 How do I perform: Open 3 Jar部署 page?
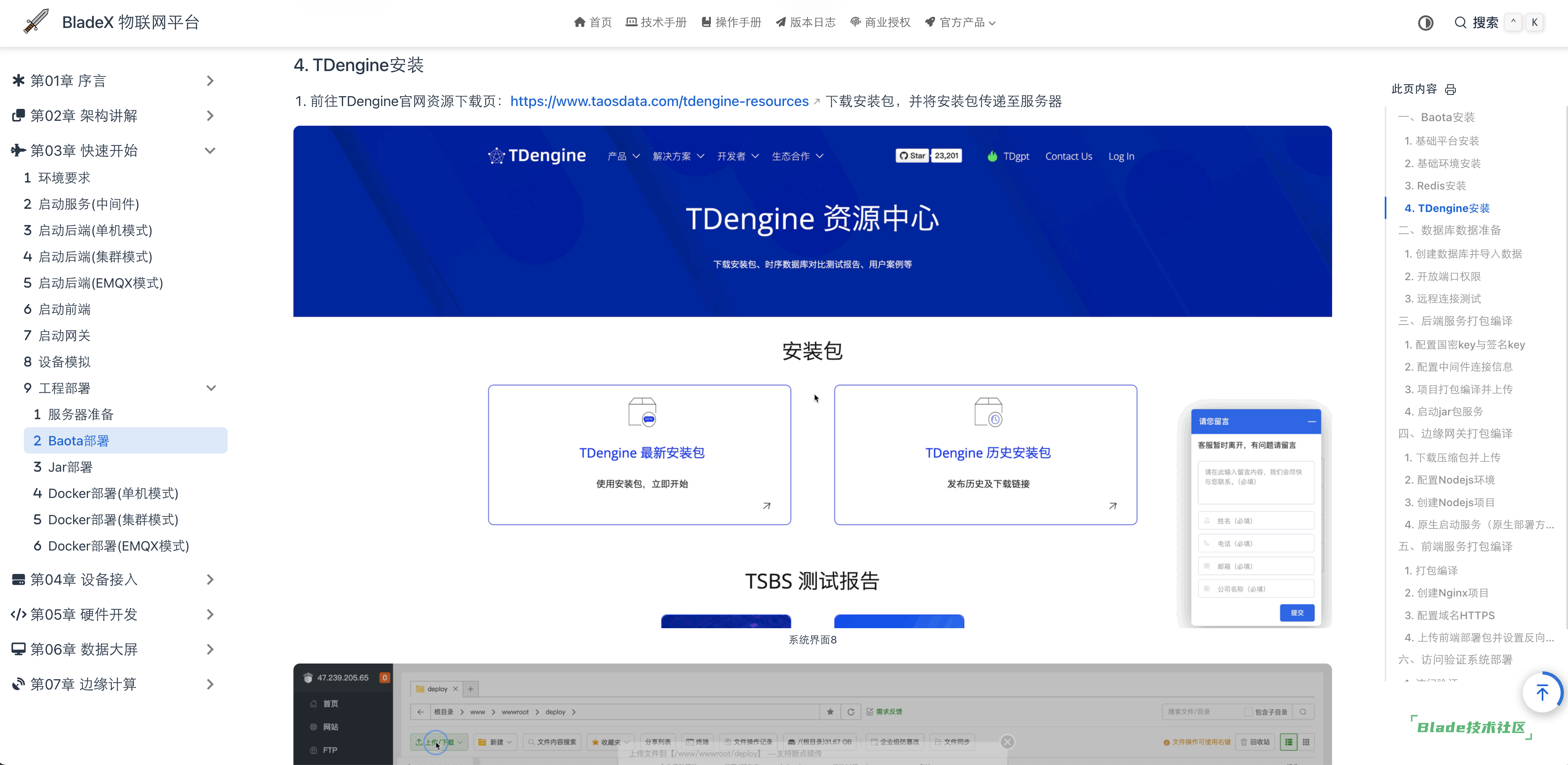[63, 468]
